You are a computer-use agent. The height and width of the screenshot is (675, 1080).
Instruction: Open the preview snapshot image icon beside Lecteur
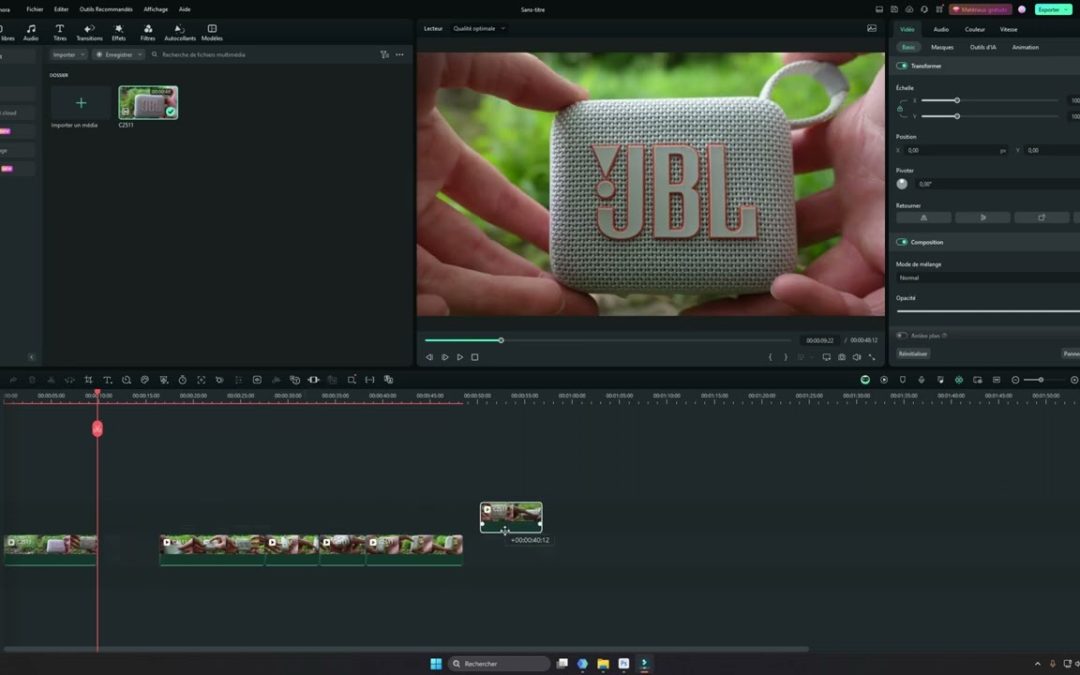pos(871,28)
